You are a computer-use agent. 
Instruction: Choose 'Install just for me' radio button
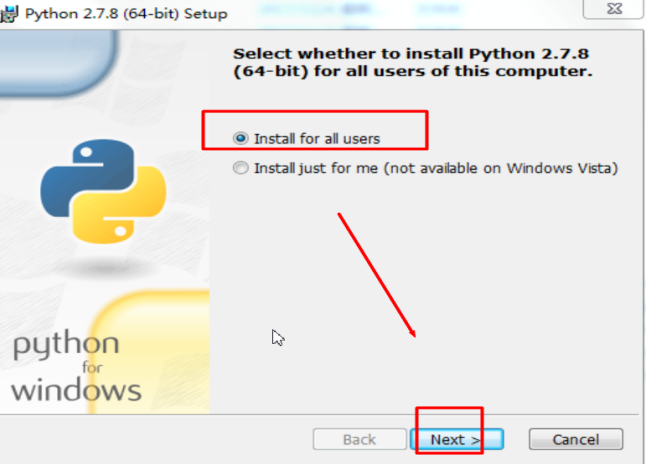[x=241, y=168]
